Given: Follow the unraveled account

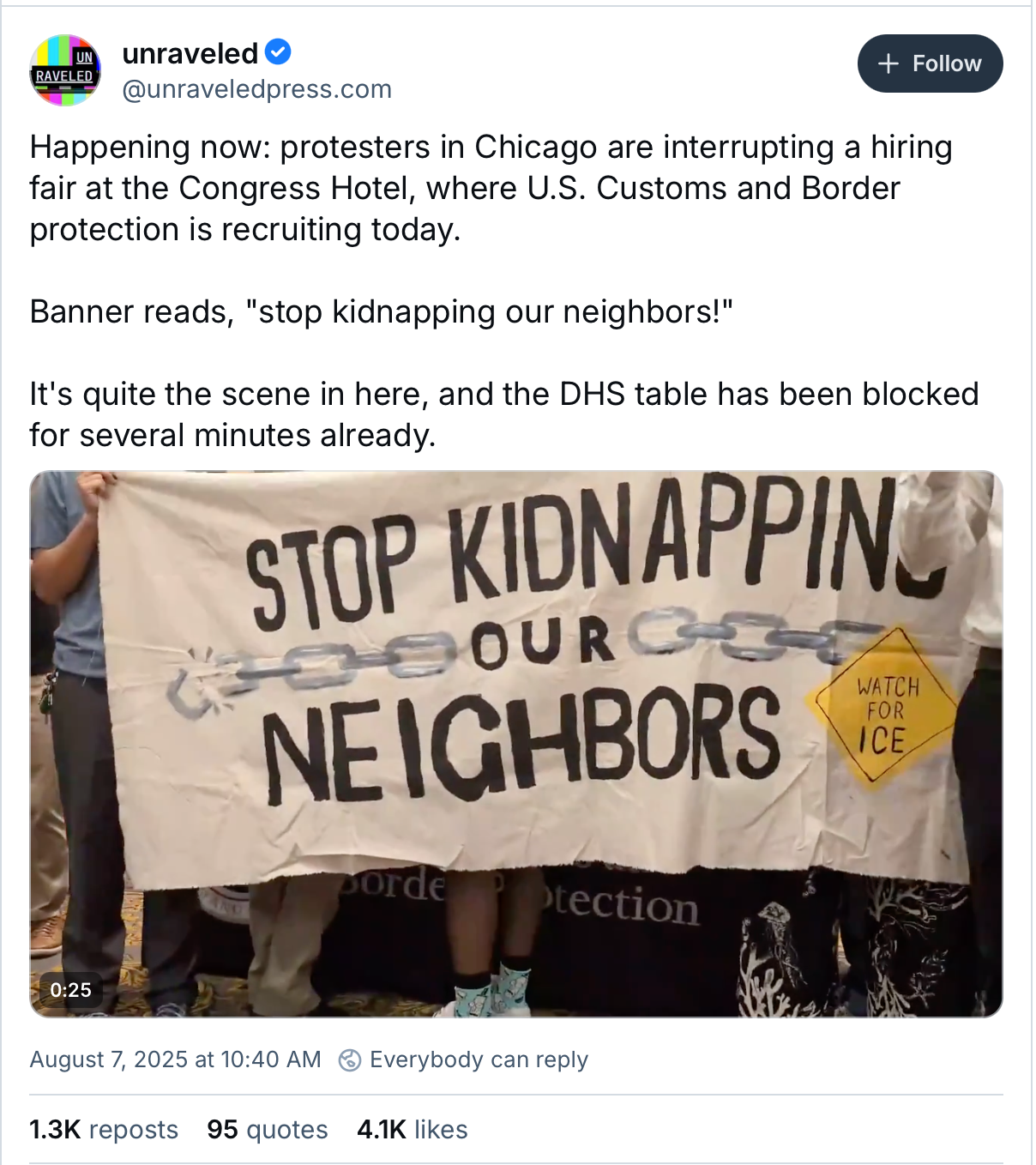Looking at the screenshot, I should (930, 63).
